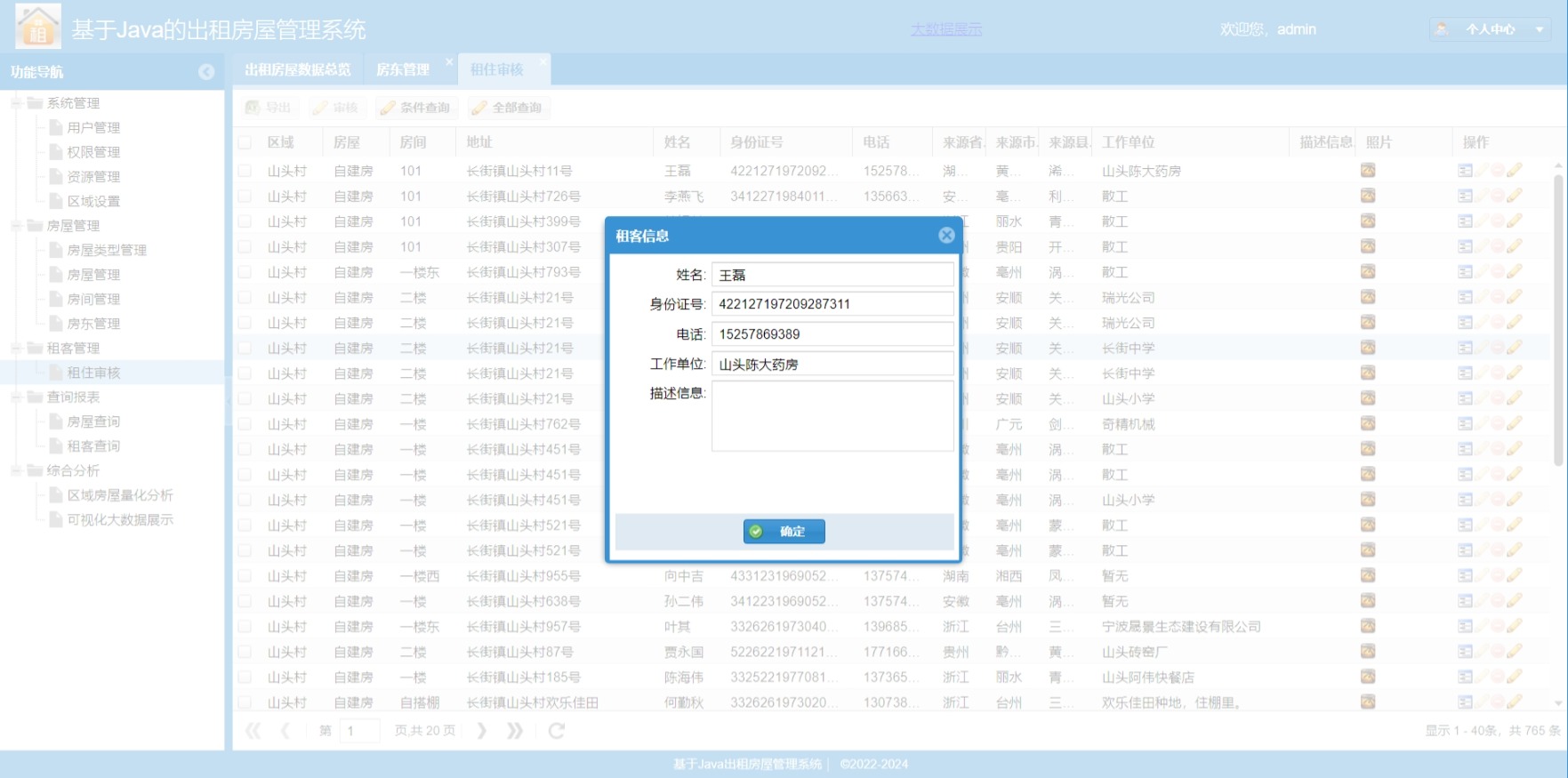This screenshot has height=778, width=1568.
Task: Collapse the 房屋管理 tree node
Action: [16, 226]
